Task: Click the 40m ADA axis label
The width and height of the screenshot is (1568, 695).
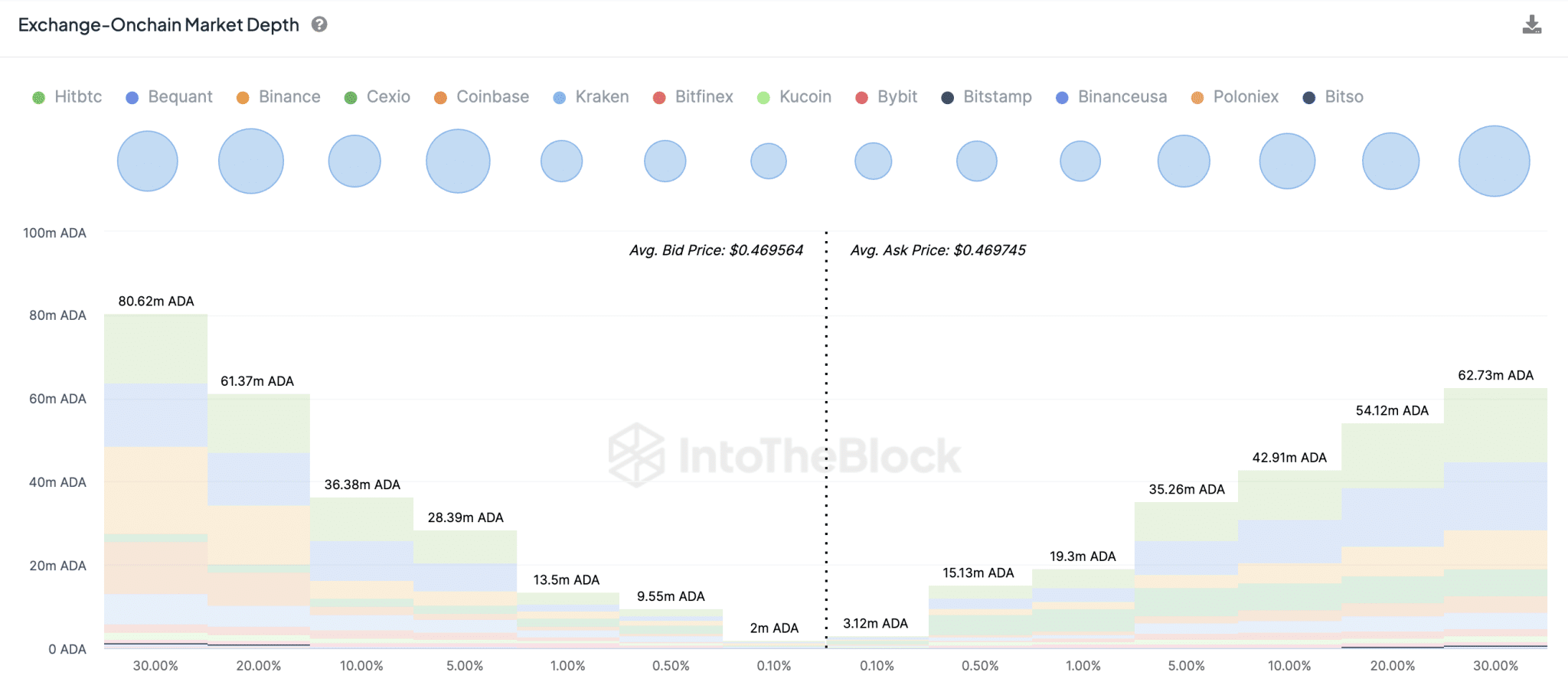Action: [57, 482]
